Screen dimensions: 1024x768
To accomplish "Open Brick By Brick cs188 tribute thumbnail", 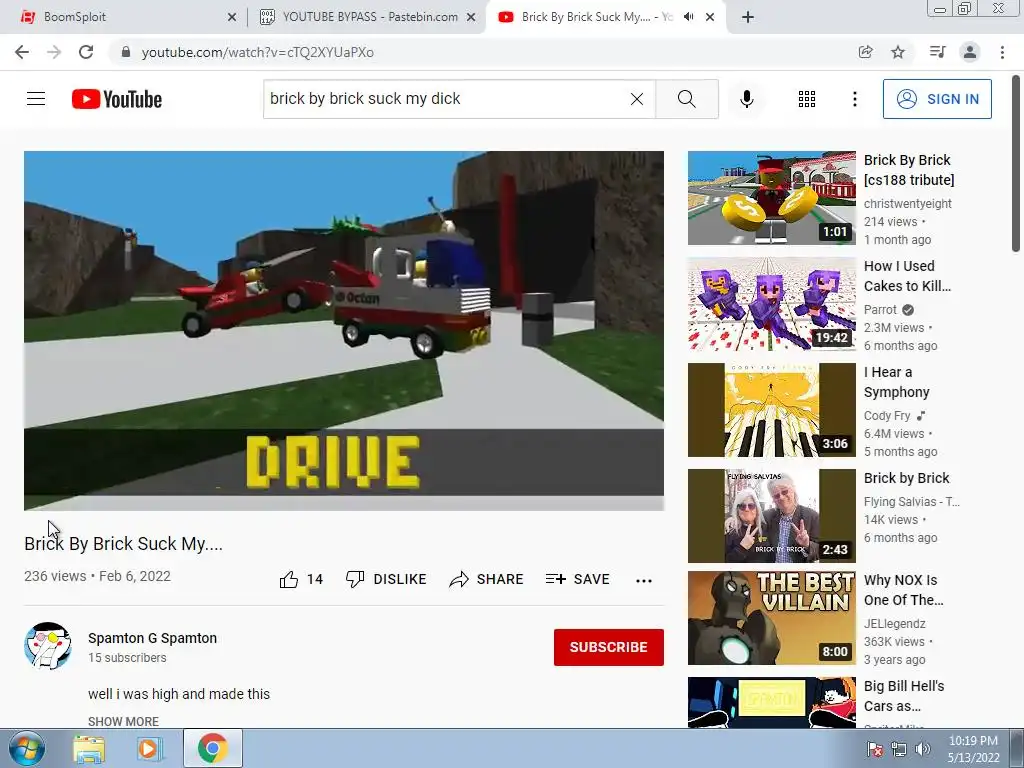I will coord(771,198).
